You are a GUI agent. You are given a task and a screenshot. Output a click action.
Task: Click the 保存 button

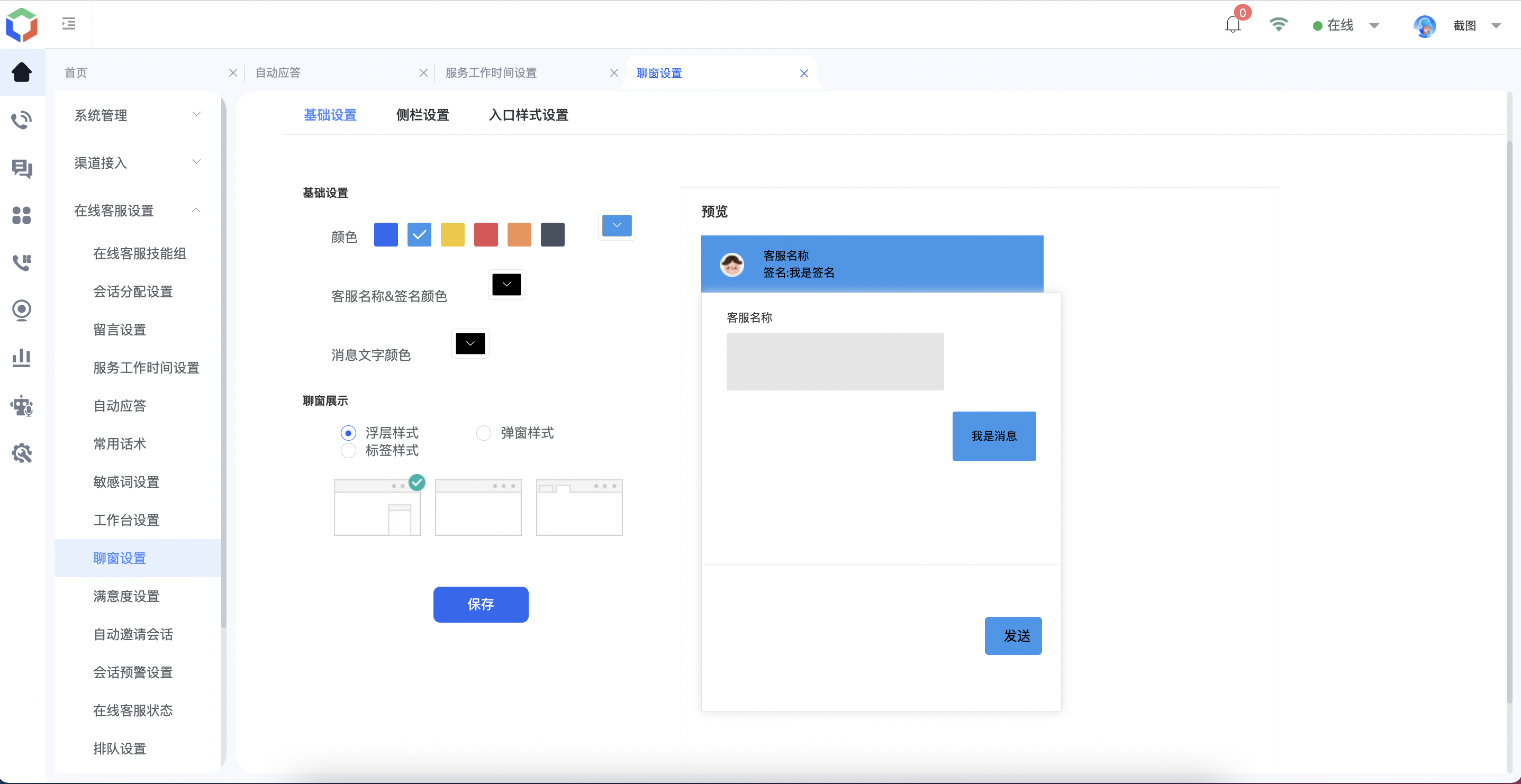(x=481, y=605)
